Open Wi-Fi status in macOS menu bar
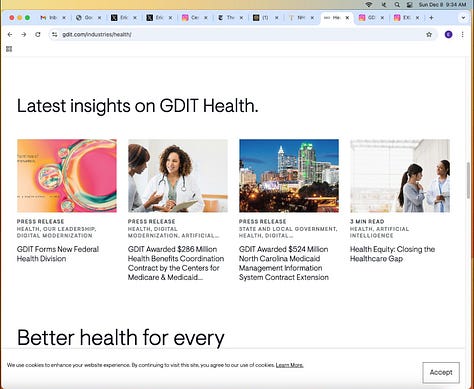474x389 pixels. (368, 5)
